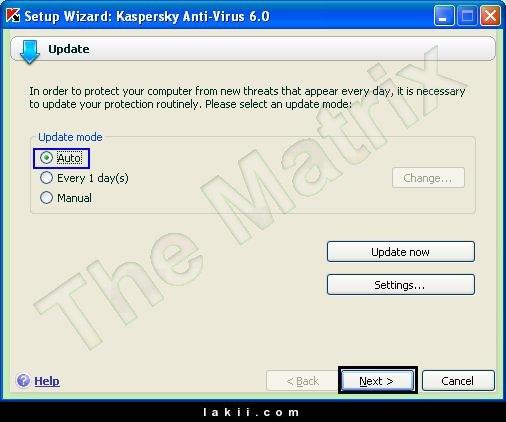Proceed with the Next > button
506x422 pixels.
tap(377, 381)
